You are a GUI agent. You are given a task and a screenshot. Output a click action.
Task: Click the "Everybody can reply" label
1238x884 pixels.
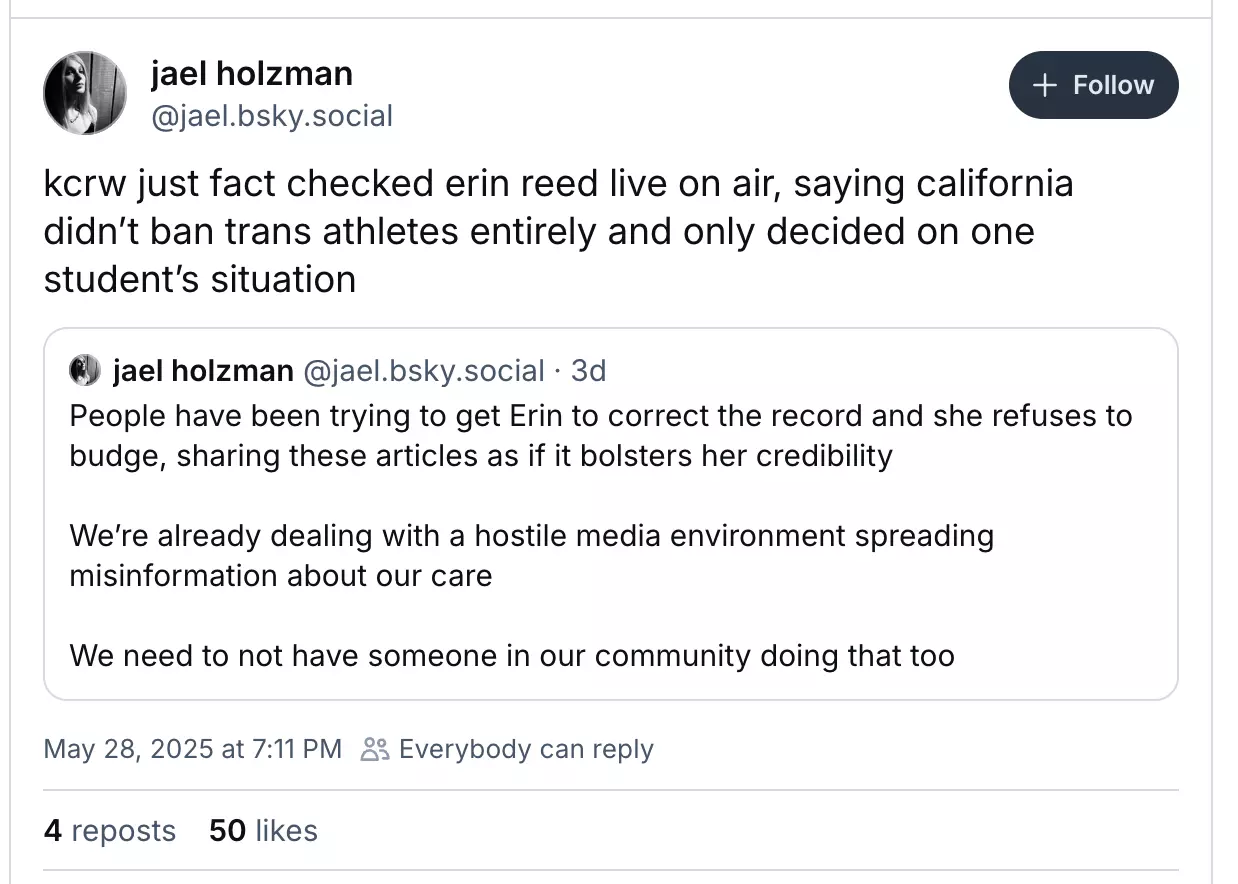point(526,749)
